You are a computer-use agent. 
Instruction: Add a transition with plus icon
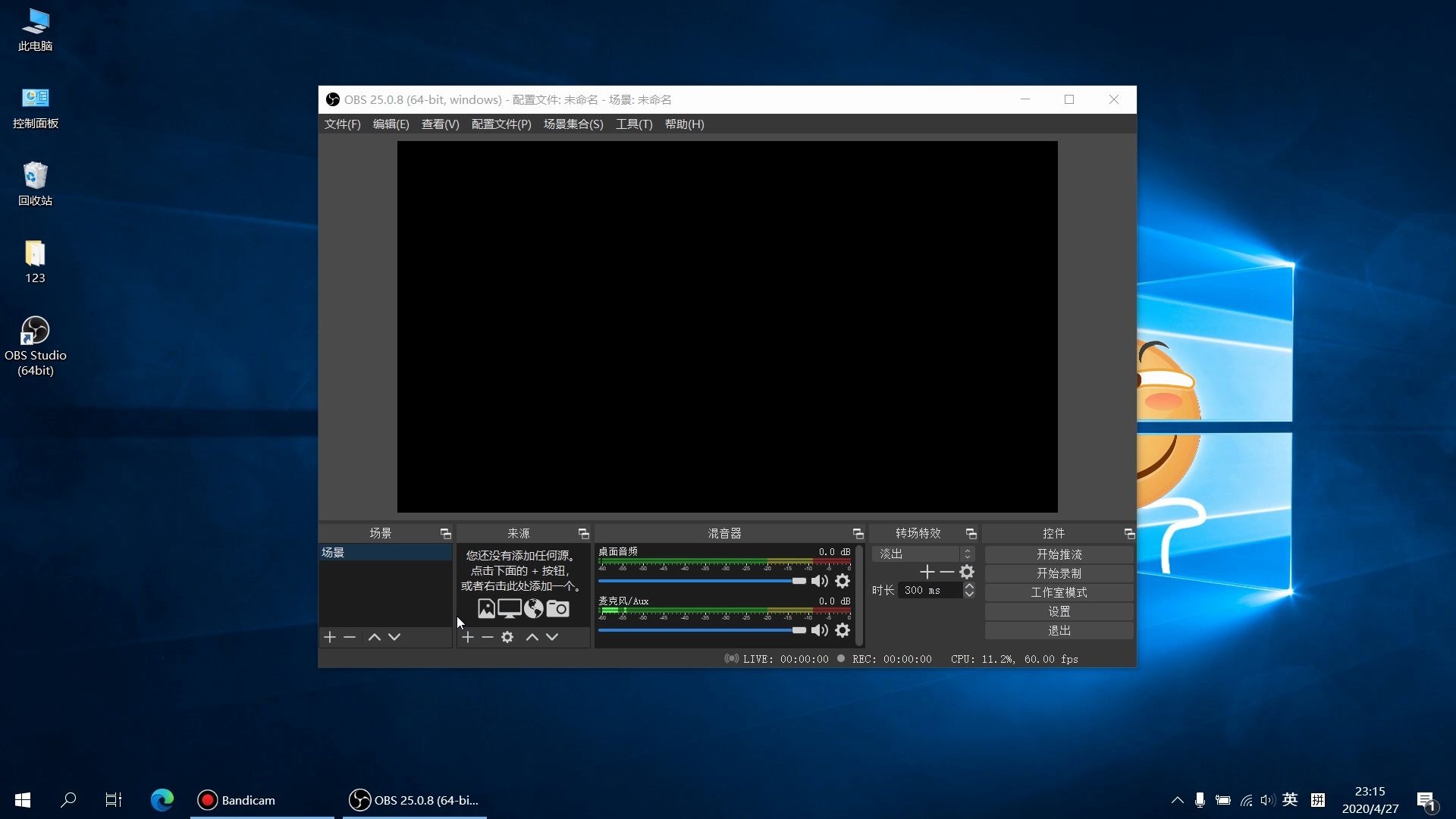pos(927,572)
